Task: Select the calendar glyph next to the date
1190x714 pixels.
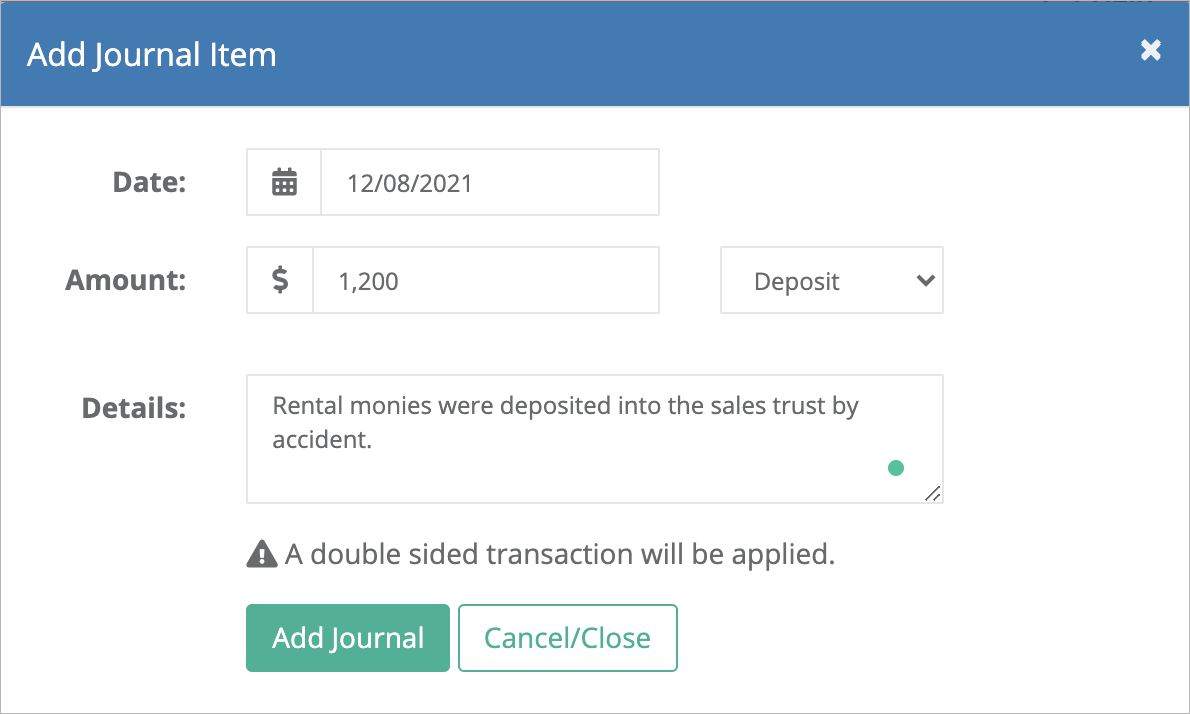Action: [x=283, y=181]
